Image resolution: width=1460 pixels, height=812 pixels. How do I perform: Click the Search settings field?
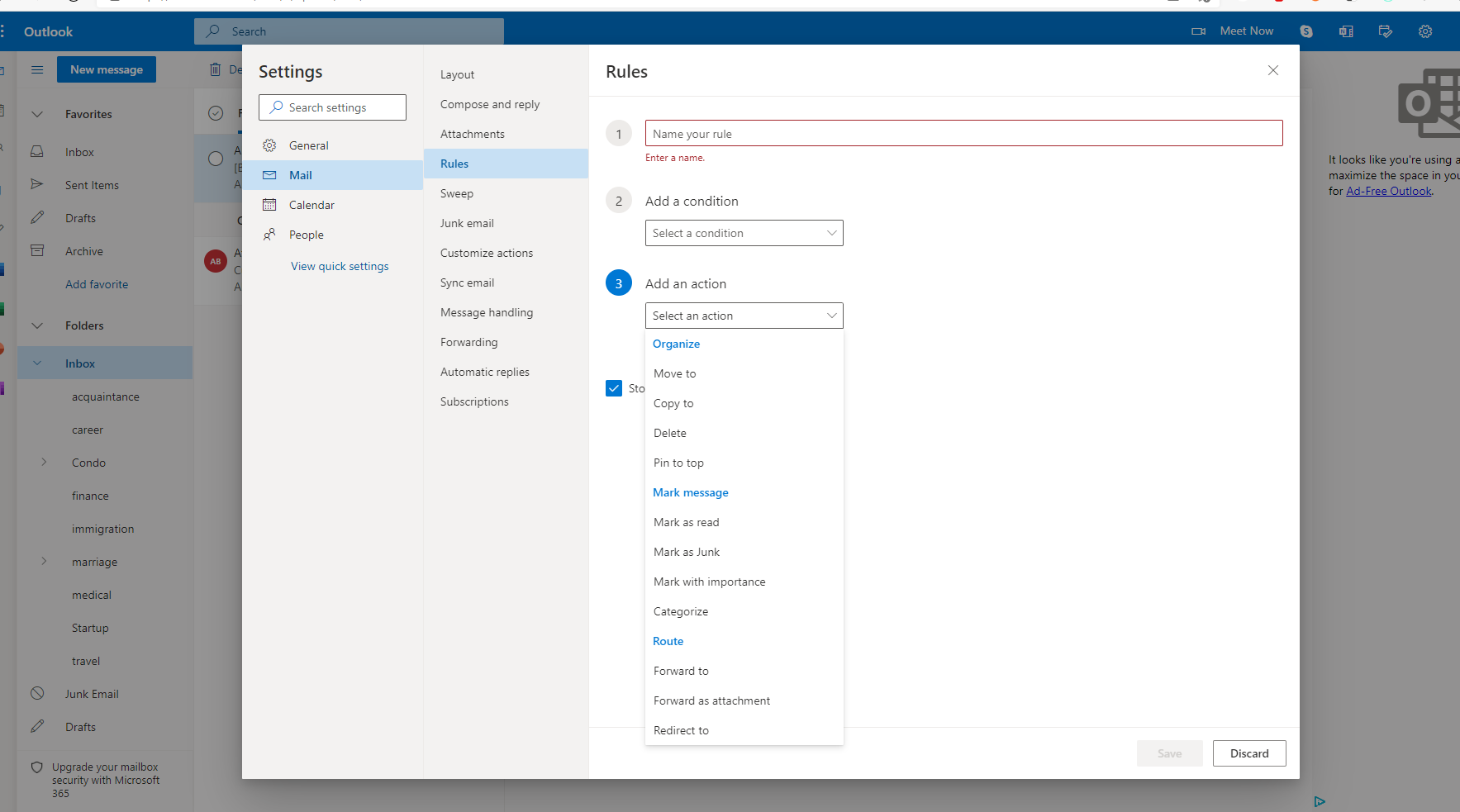pos(332,107)
